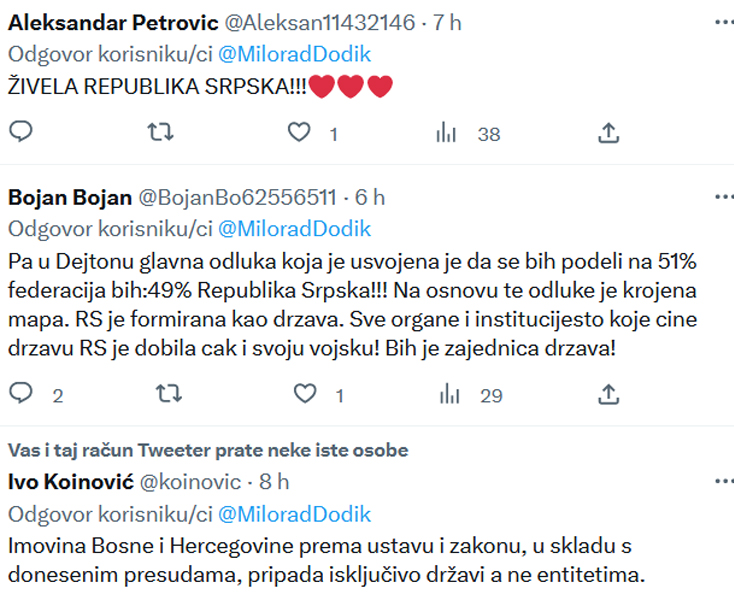Open @BojanBo62556511 handle link
Image resolution: width=734 pixels, height=600 pixels.
point(237,198)
